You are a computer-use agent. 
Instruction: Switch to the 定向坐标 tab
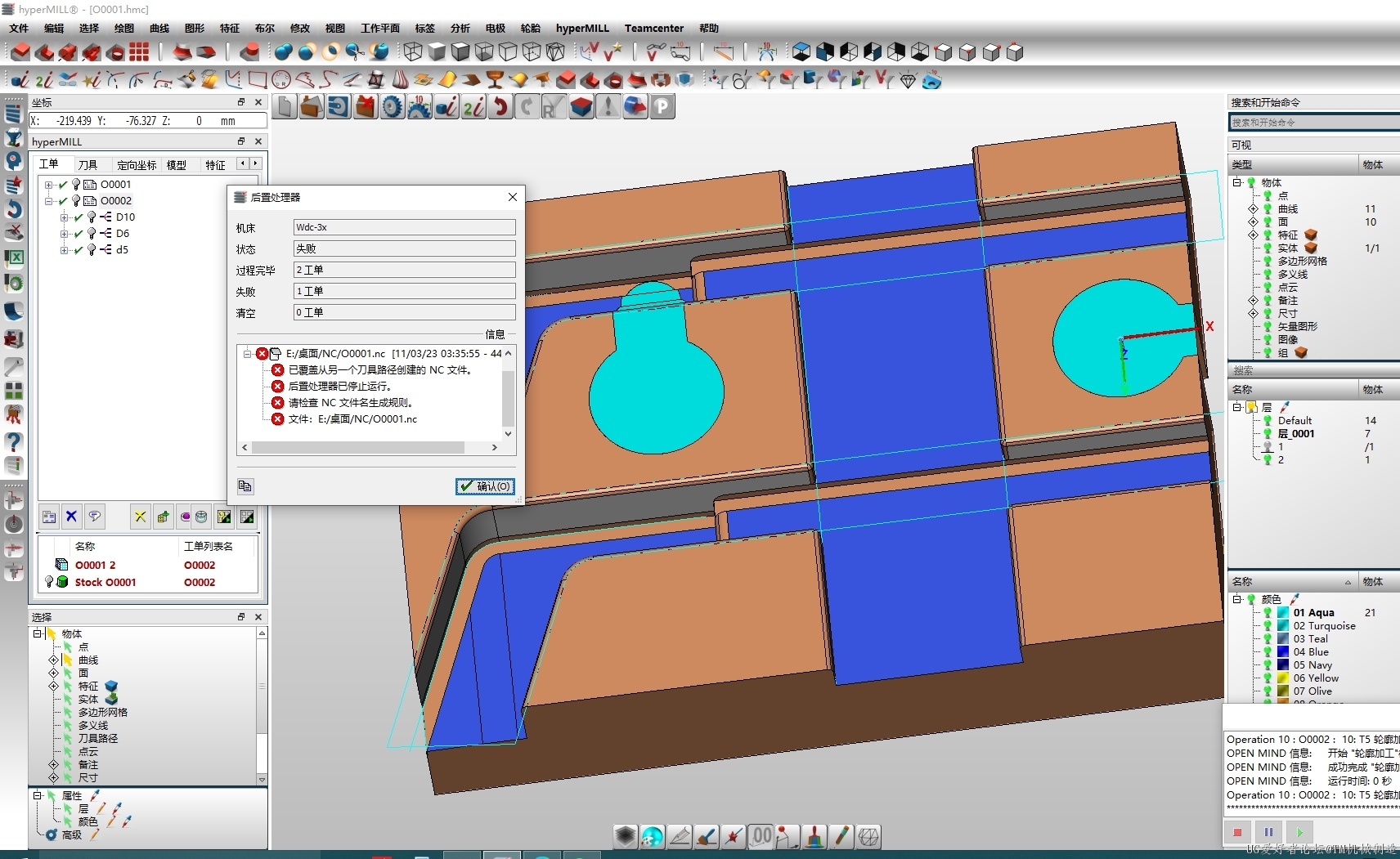pyautogui.click(x=137, y=165)
